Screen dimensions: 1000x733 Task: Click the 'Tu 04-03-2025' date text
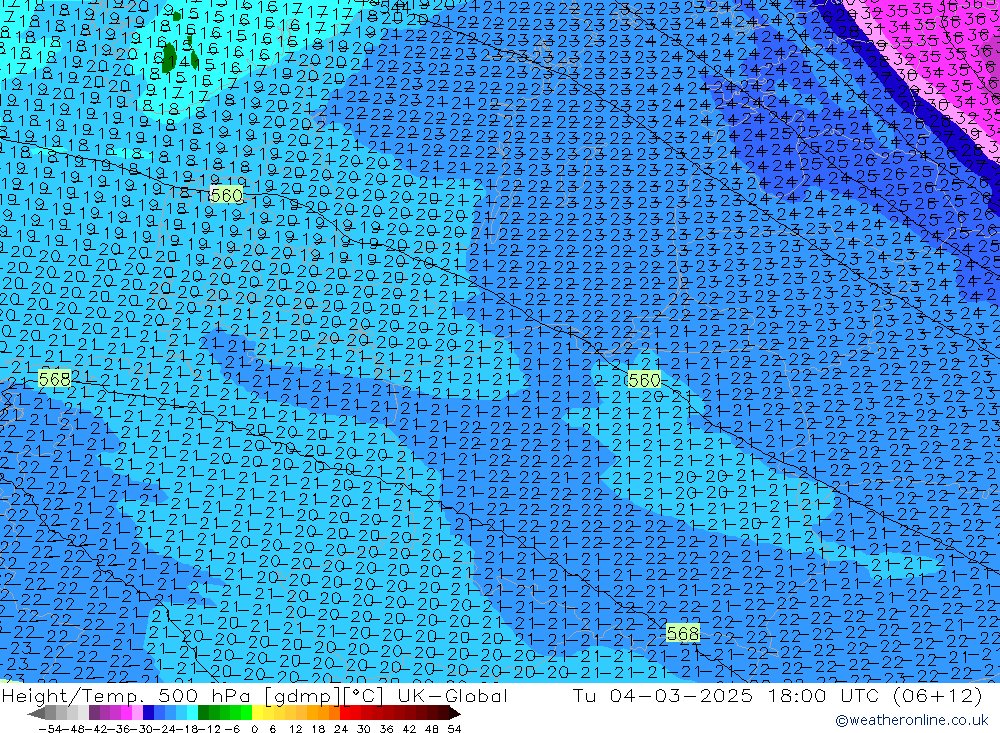coord(663,696)
